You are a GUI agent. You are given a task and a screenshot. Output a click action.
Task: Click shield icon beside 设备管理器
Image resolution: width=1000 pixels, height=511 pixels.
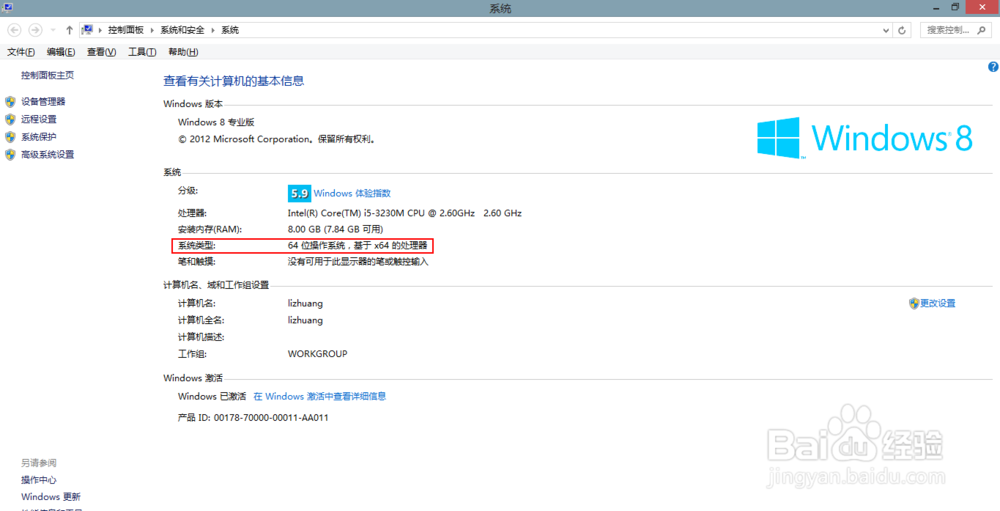tap(10, 101)
